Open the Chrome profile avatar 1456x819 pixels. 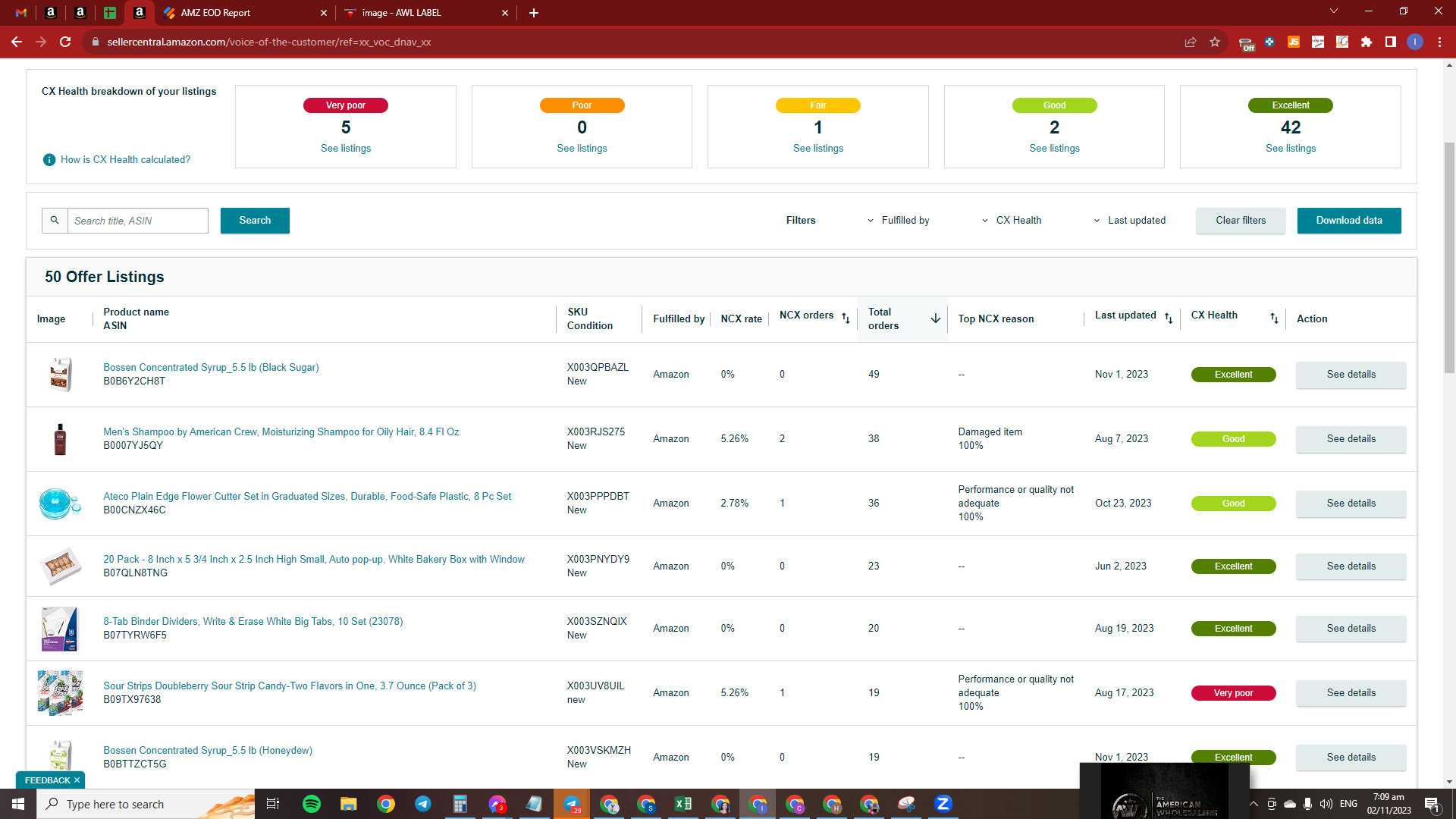(1415, 42)
